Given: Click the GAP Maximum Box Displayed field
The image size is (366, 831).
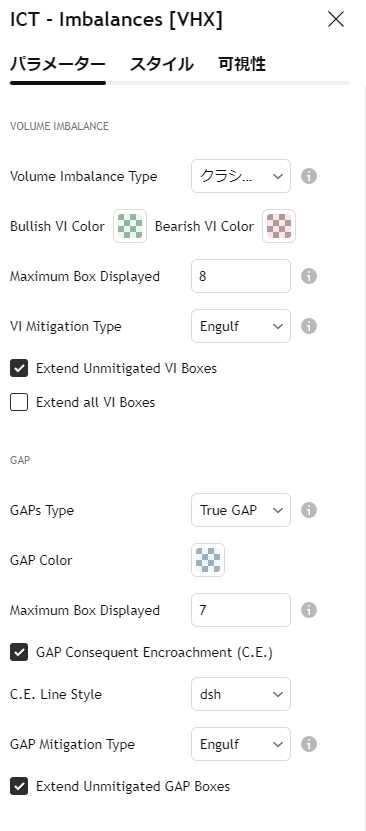Looking at the screenshot, I should coord(241,611).
